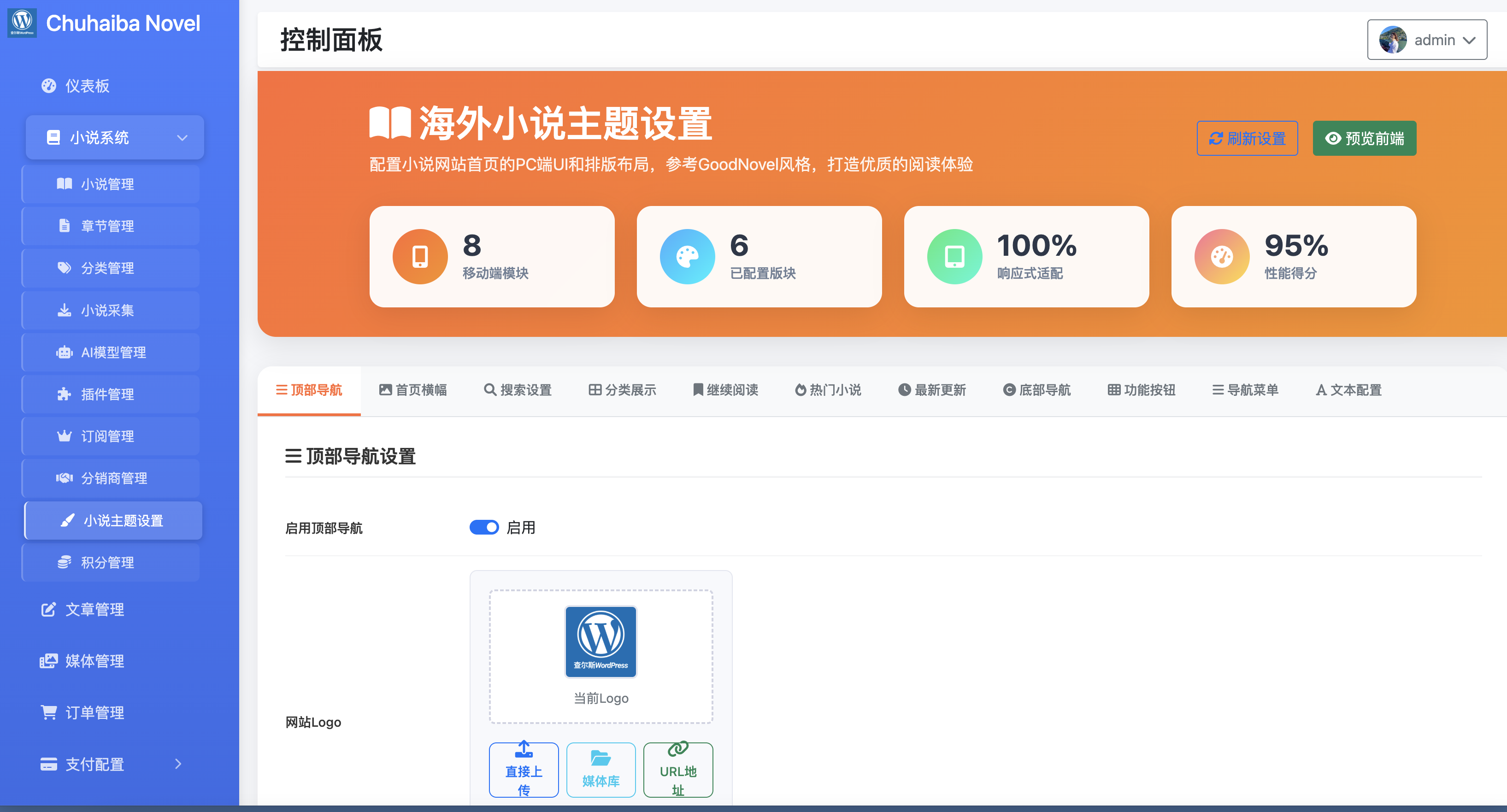Click the 订单管理 shopping cart icon

48,712
